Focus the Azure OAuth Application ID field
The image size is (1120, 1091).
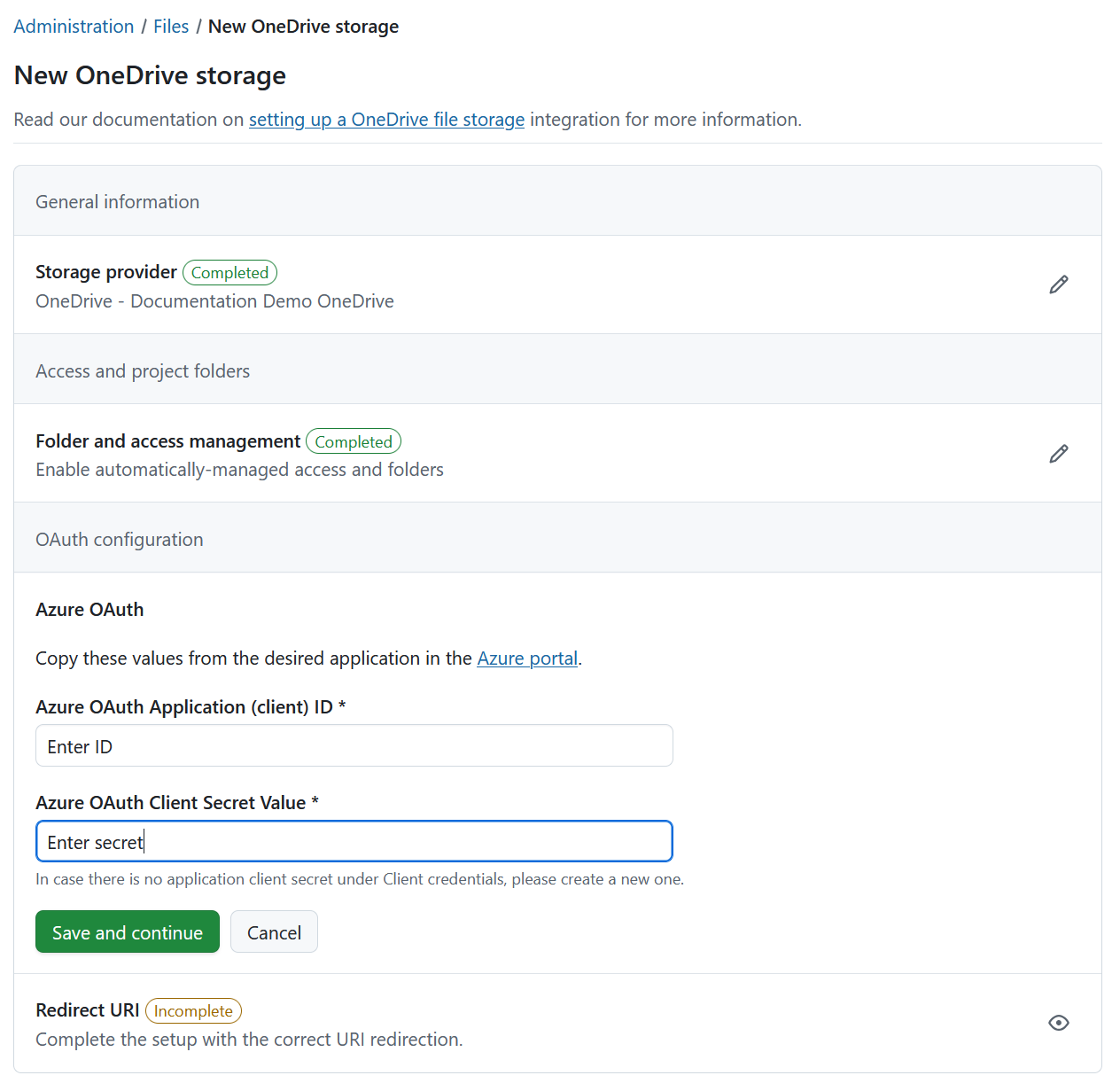click(354, 745)
